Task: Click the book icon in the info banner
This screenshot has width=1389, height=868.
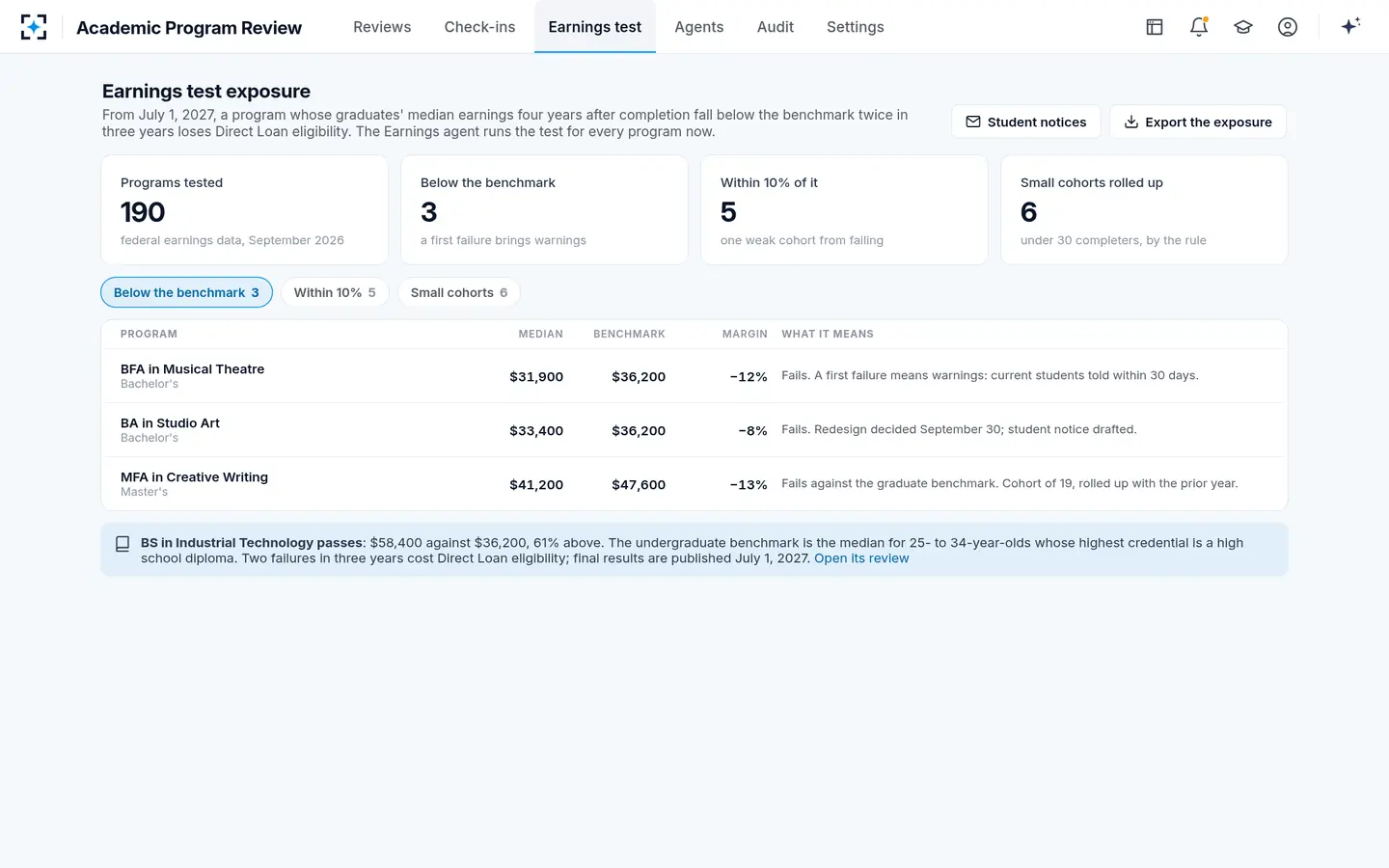Action: (123, 544)
